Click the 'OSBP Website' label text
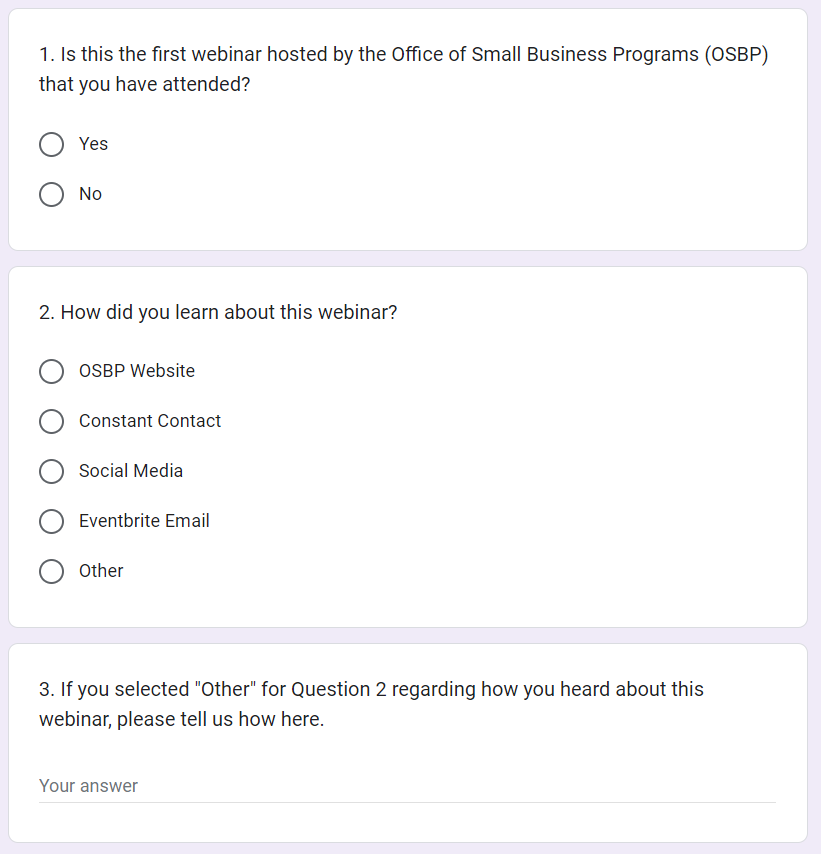This screenshot has width=821, height=854. [x=137, y=371]
